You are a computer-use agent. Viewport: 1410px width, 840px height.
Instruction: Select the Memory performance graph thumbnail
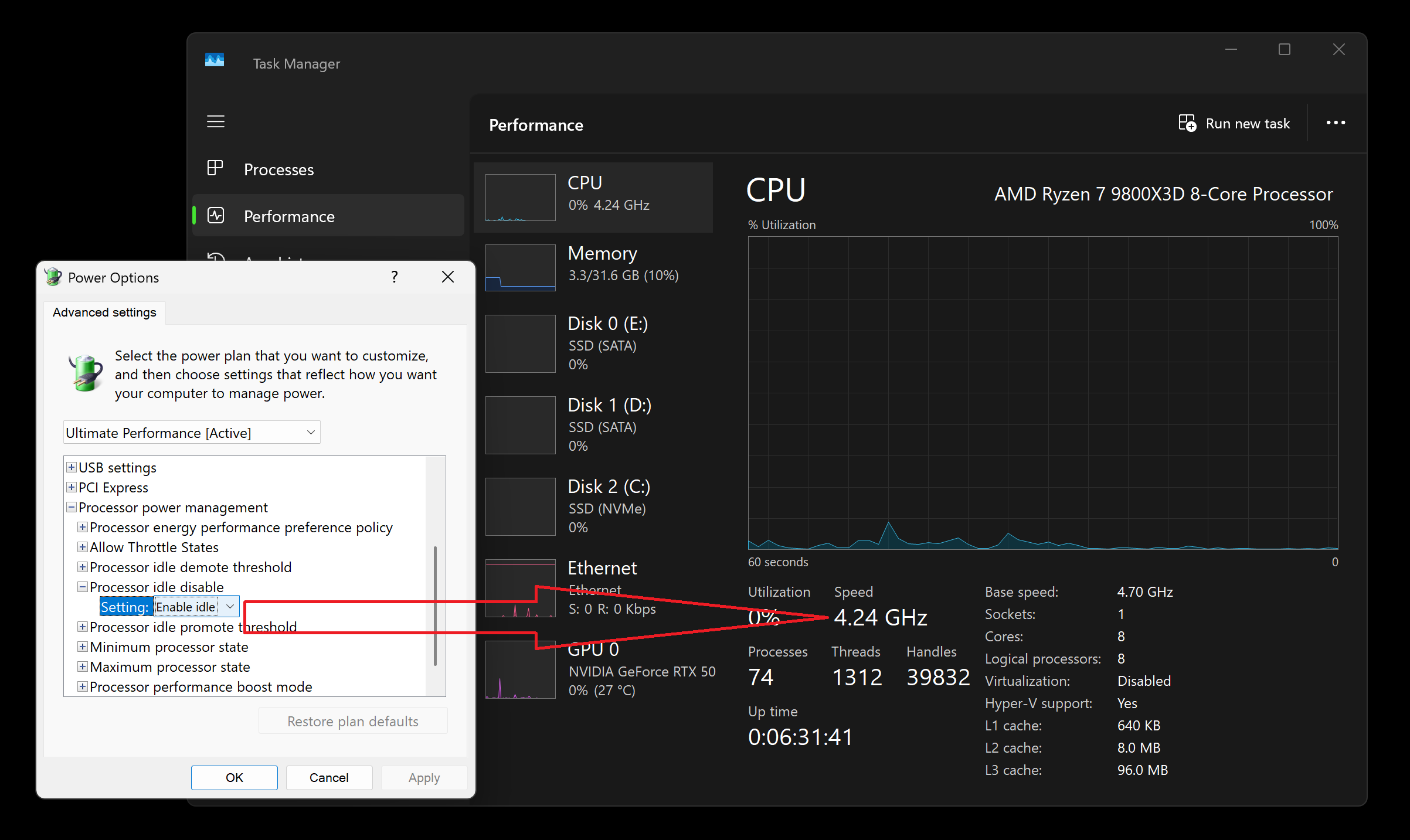(x=520, y=268)
